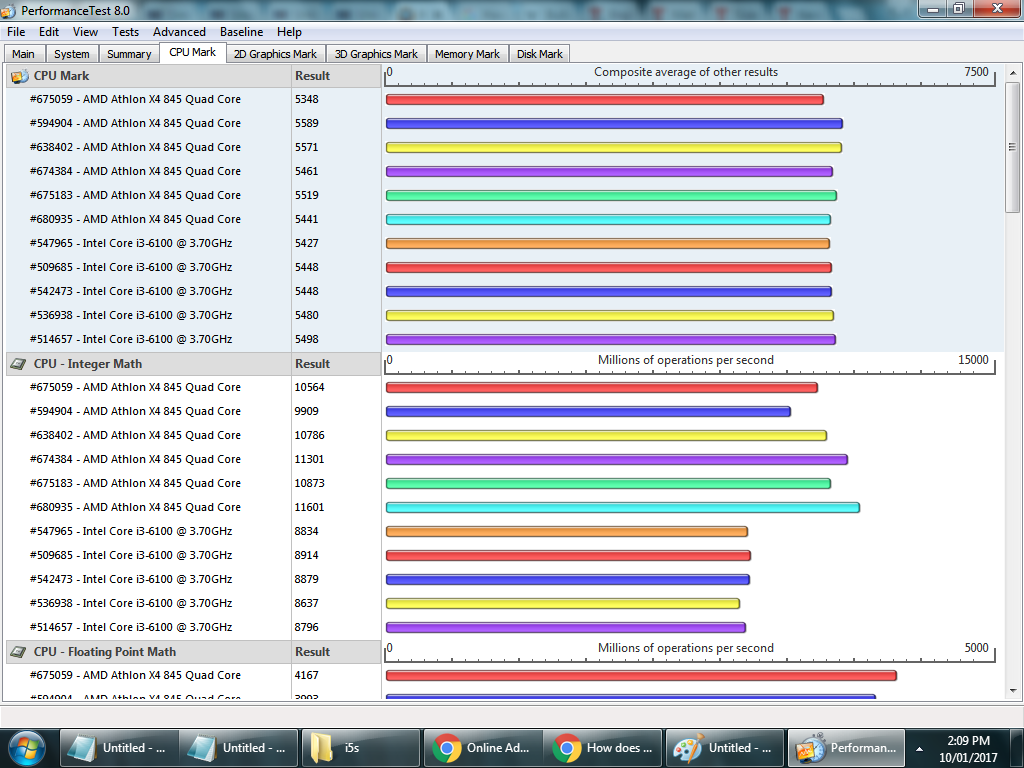The height and width of the screenshot is (768, 1024).
Task: Open the Advanced menu
Action: click(x=180, y=32)
